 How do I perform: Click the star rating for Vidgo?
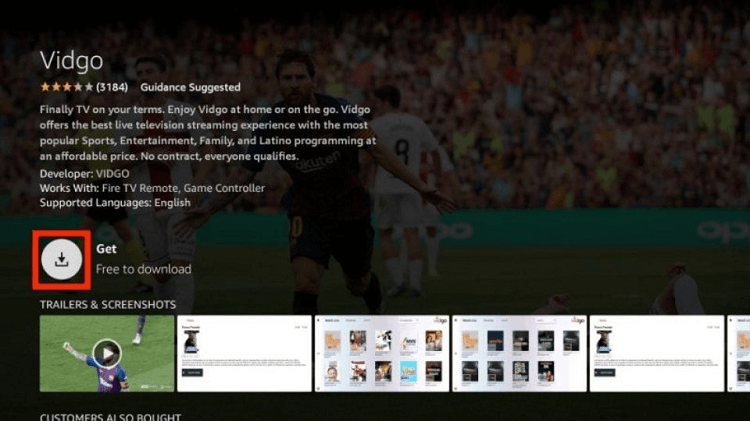coord(66,87)
